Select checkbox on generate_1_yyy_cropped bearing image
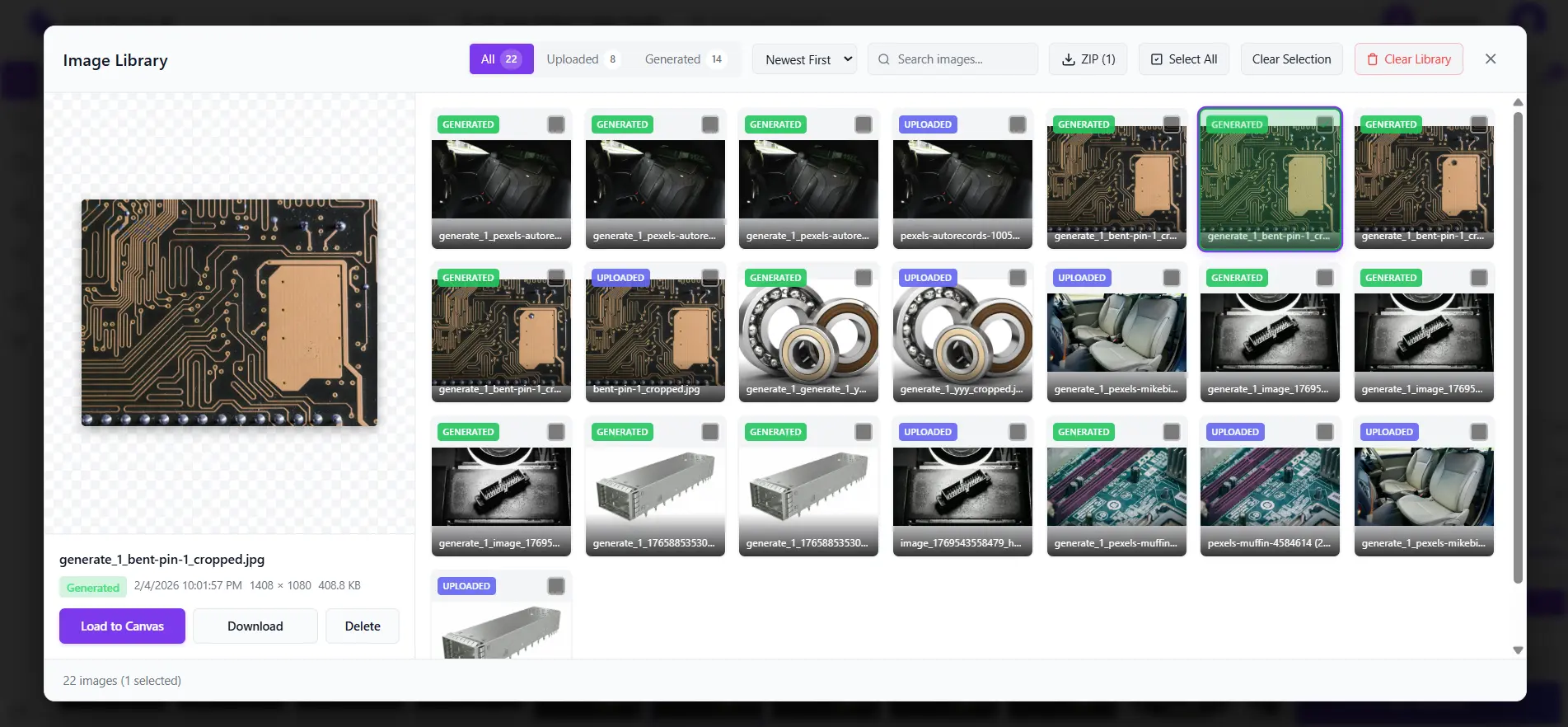The width and height of the screenshot is (1568, 727). (x=1017, y=278)
